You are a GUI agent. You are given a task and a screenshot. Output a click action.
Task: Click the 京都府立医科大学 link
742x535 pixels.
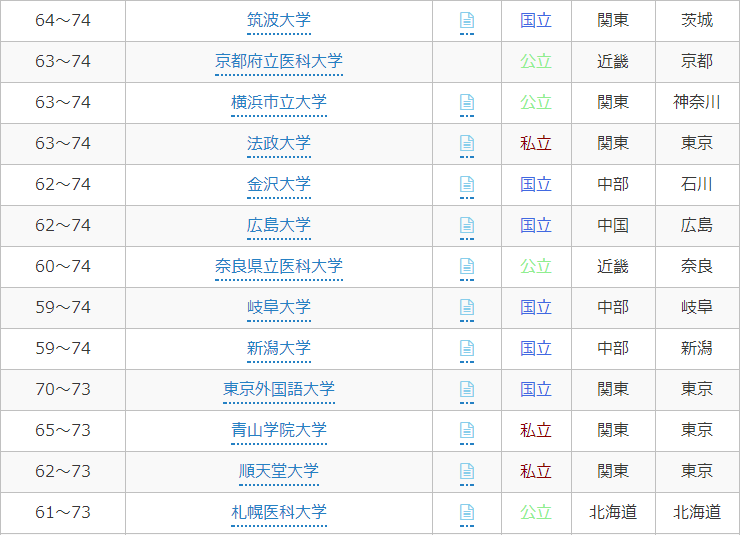pyautogui.click(x=278, y=62)
